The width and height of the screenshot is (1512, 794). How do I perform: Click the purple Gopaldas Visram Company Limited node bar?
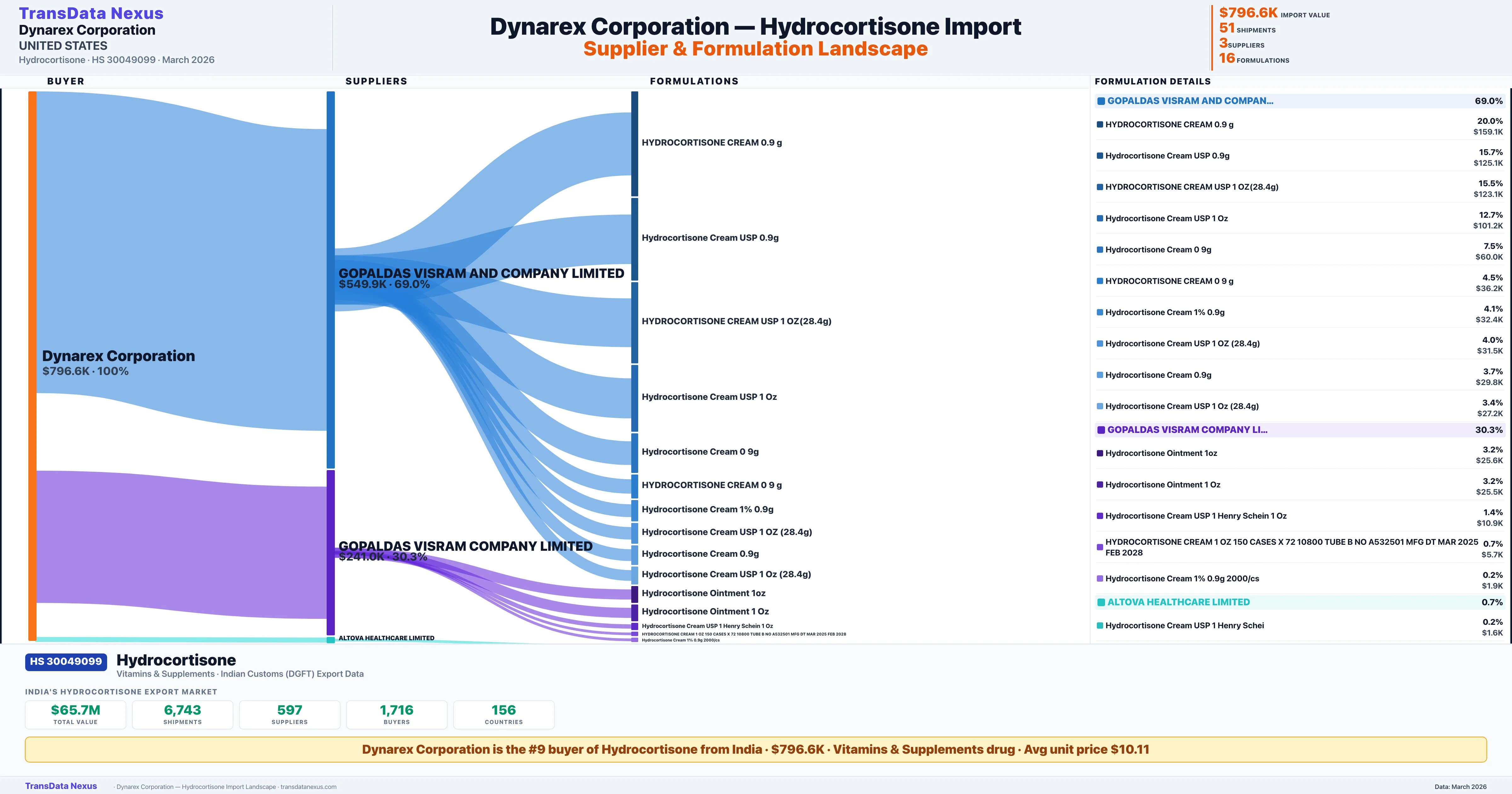[x=330, y=552]
